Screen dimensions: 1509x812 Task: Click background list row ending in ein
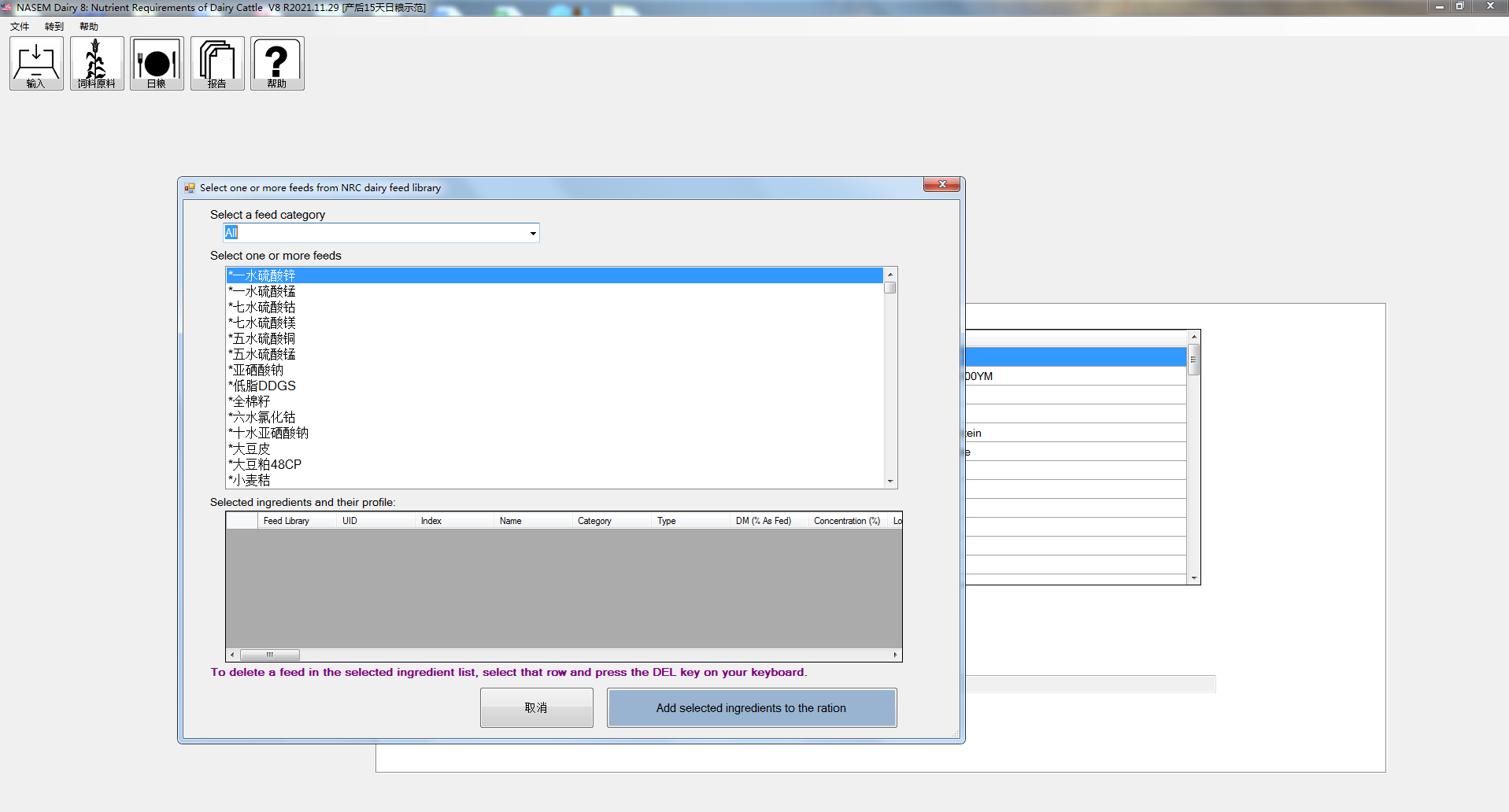coord(1075,433)
